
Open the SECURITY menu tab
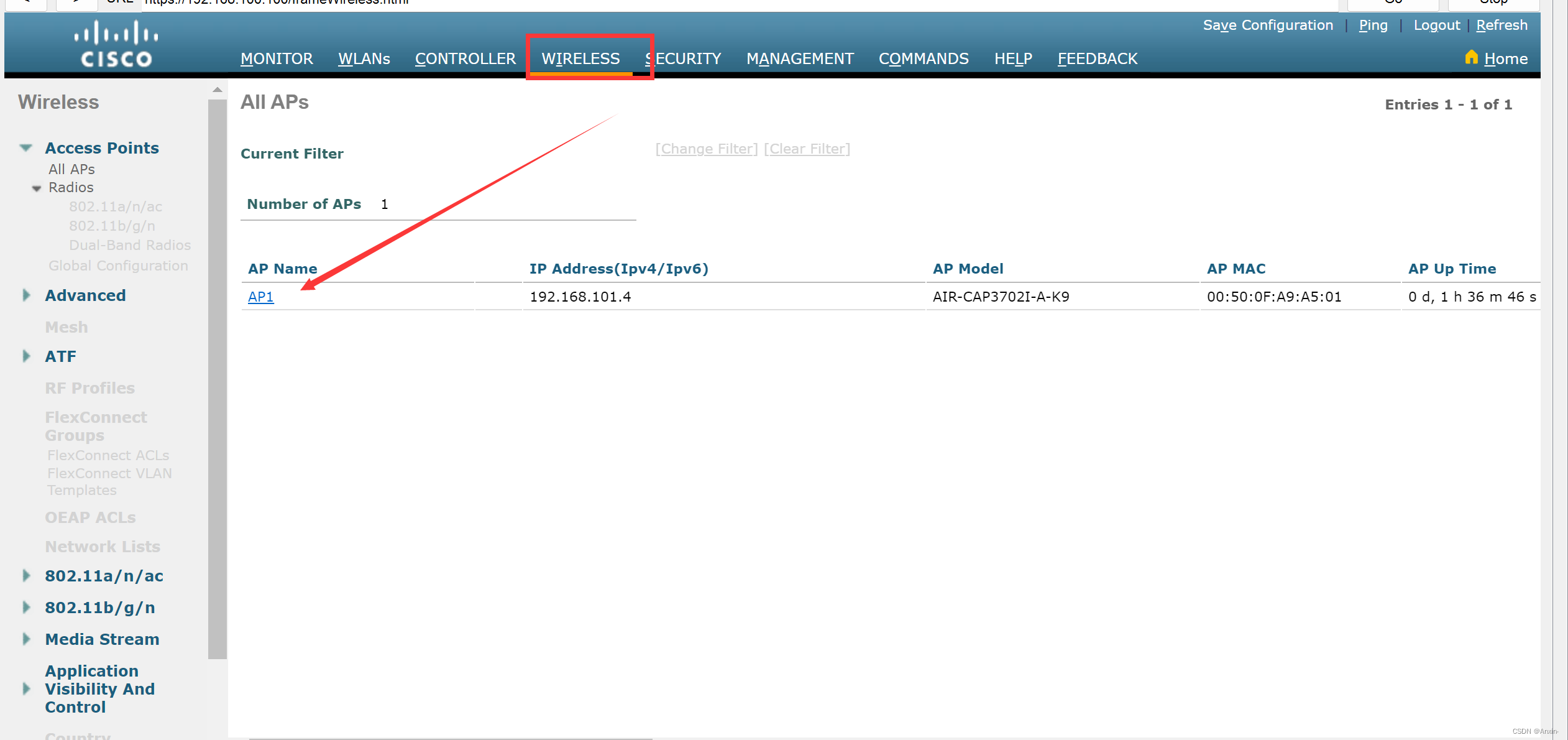pos(683,58)
